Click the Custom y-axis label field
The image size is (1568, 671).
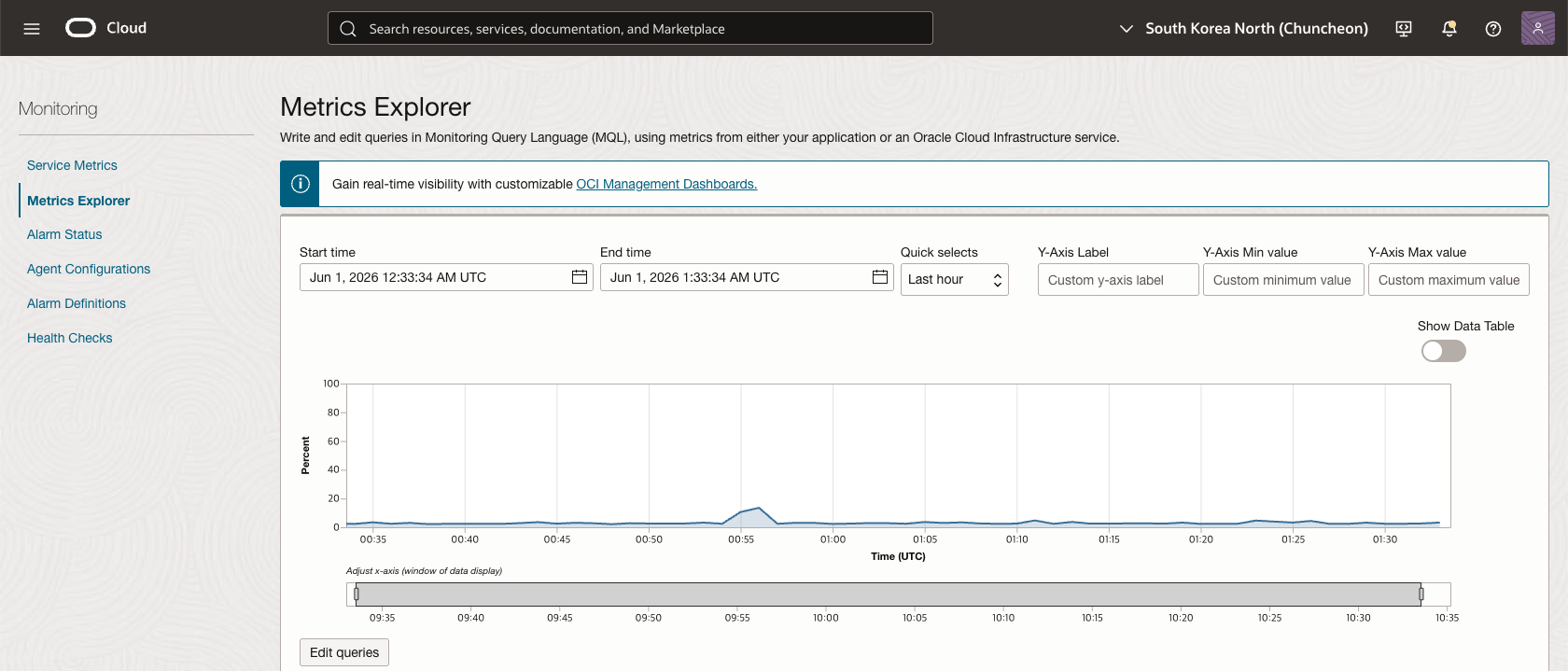[1118, 280]
